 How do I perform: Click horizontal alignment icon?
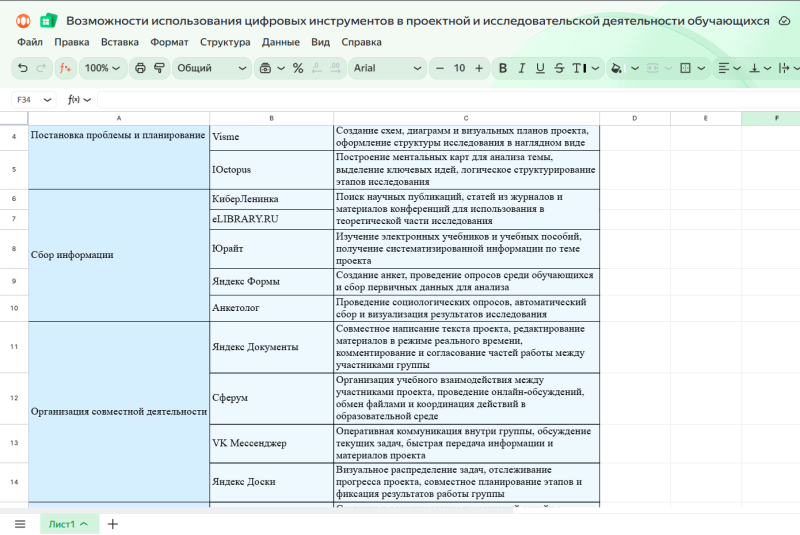pyautogui.click(x=723, y=68)
